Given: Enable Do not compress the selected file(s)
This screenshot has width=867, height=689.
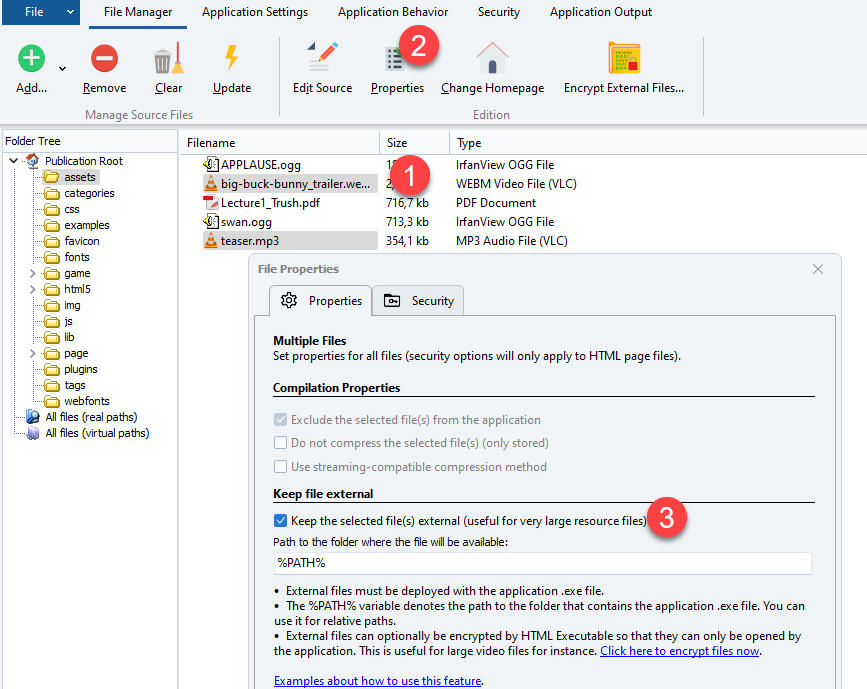Looking at the screenshot, I should click(x=280, y=443).
